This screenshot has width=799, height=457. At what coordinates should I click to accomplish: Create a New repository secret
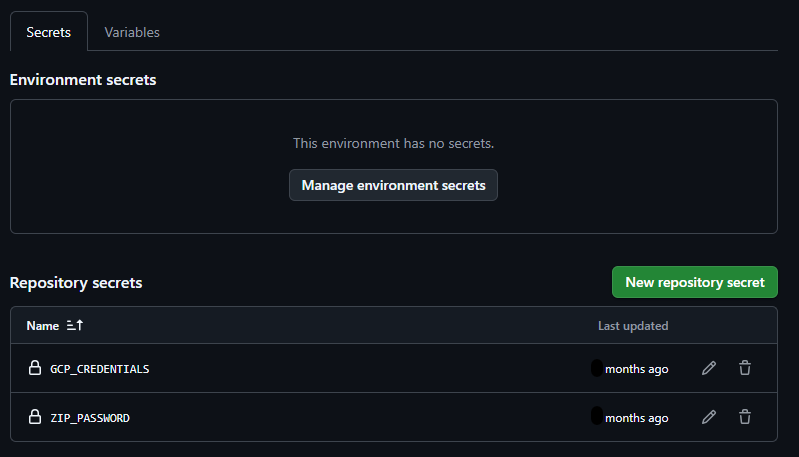tap(694, 282)
